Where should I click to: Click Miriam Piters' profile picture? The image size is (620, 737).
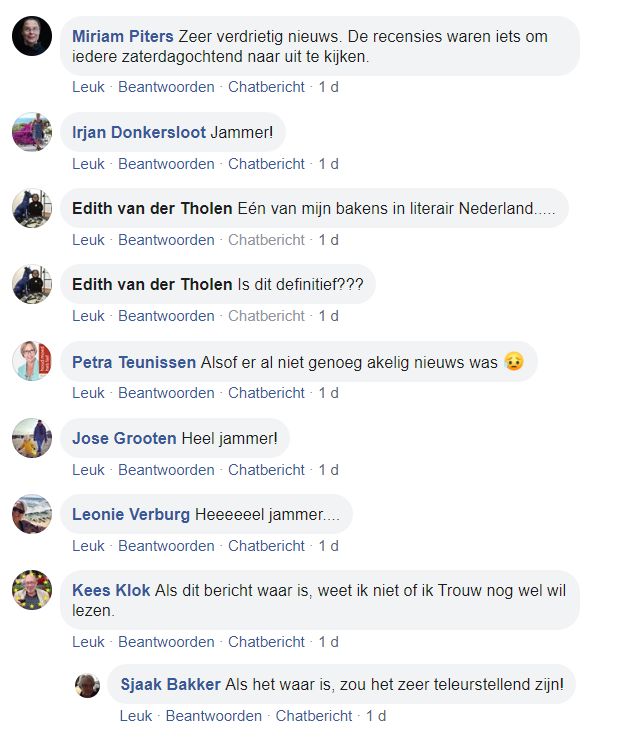32,36
